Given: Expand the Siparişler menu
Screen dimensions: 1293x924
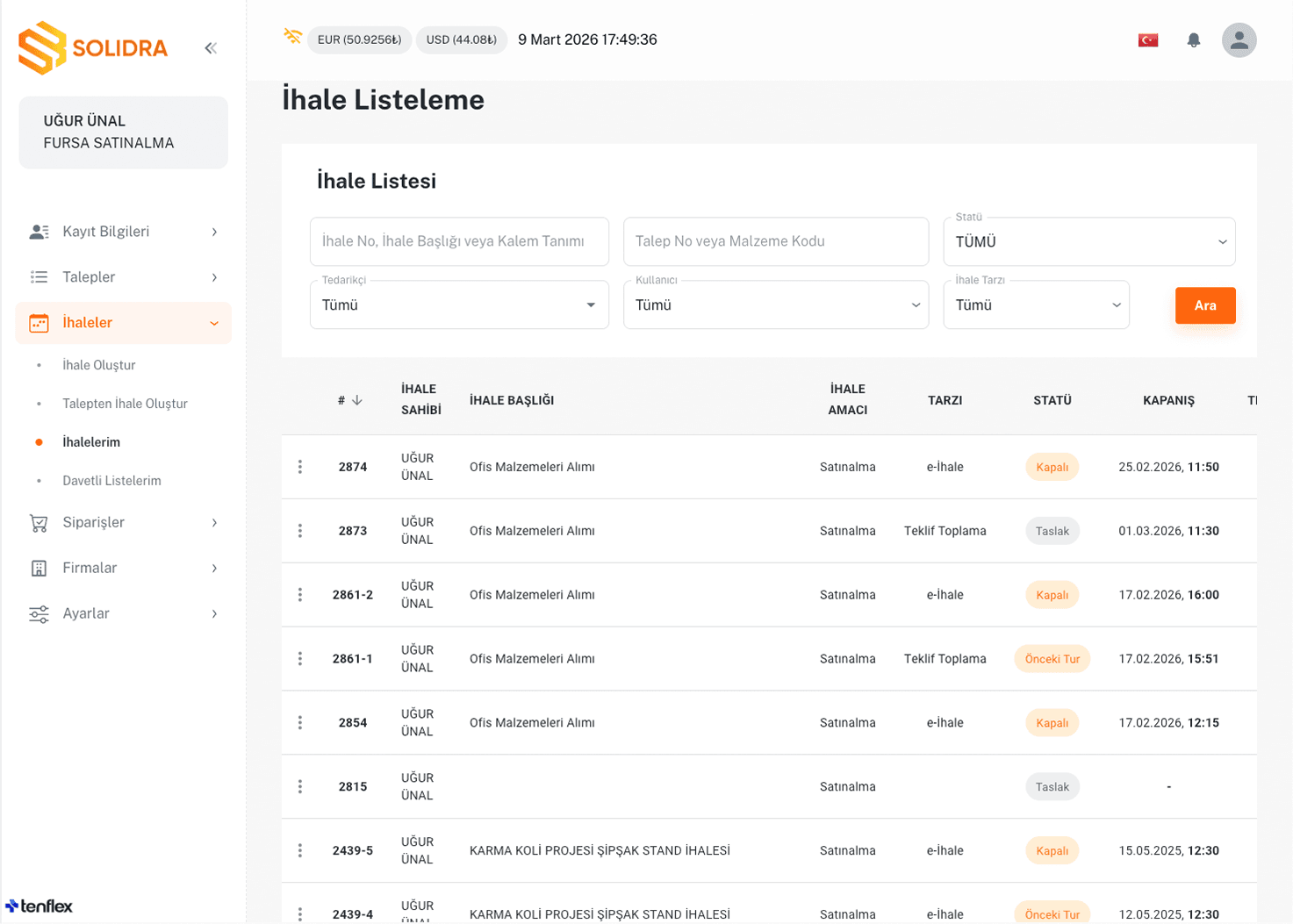Looking at the screenshot, I should point(123,523).
